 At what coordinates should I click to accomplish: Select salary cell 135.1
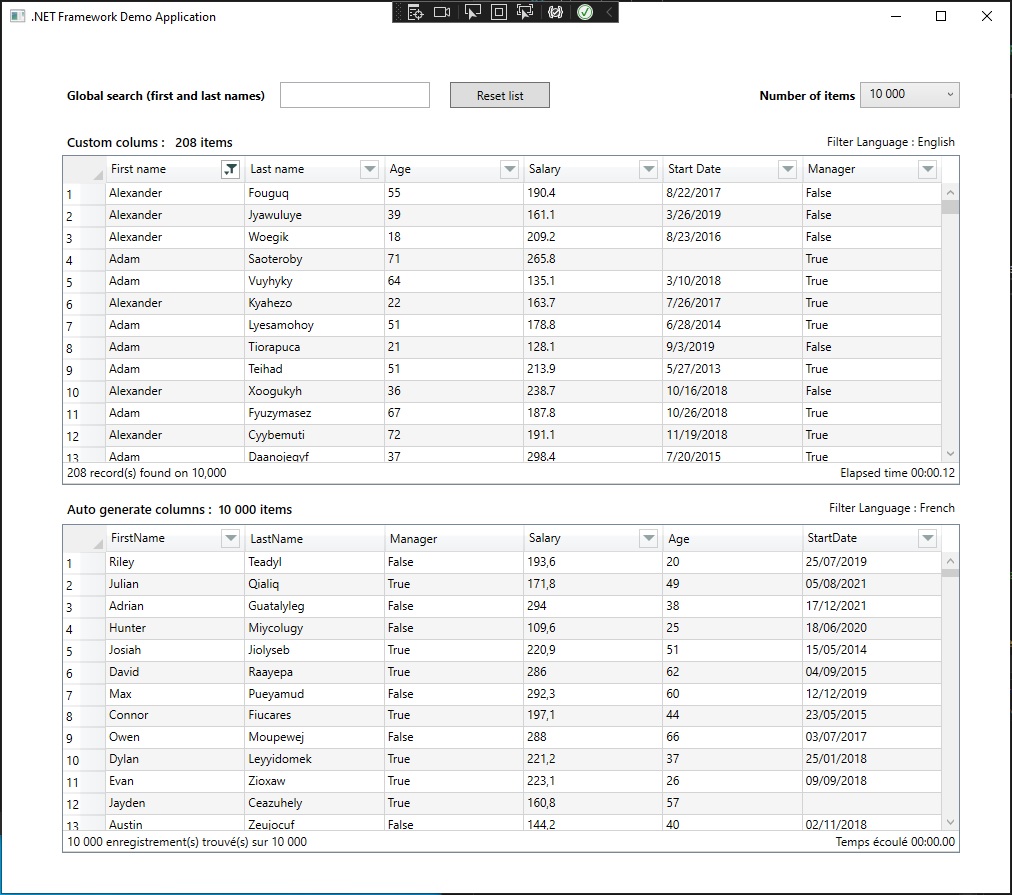[593, 281]
